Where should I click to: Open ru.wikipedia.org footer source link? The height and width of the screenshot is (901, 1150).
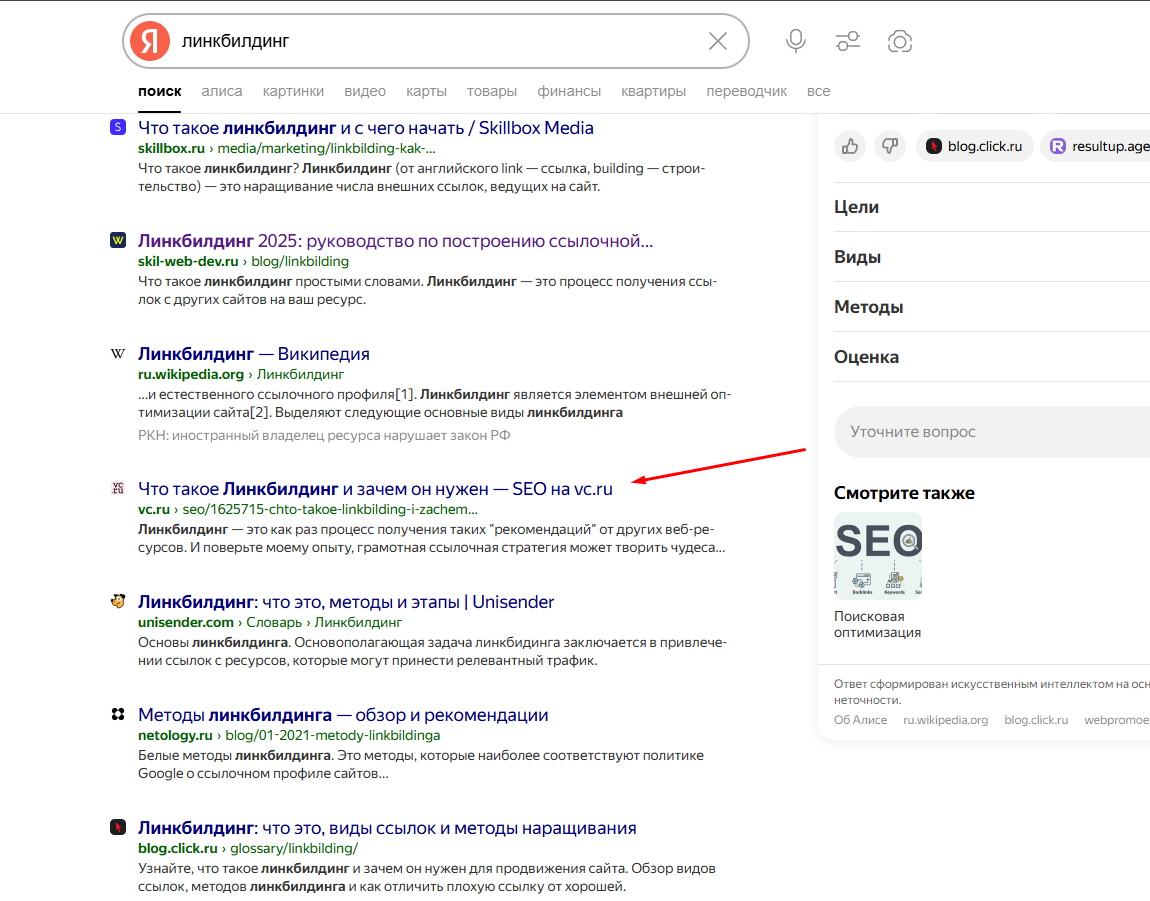click(945, 720)
